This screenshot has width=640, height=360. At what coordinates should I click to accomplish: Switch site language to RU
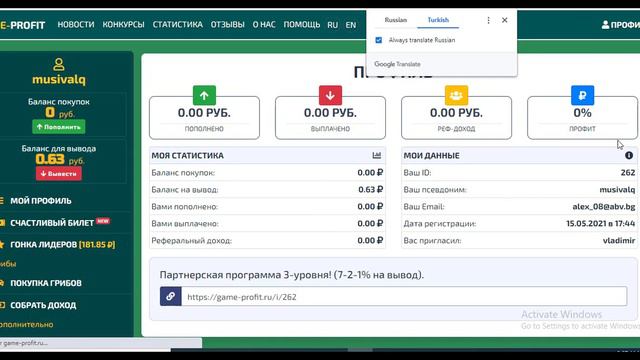[333, 25]
